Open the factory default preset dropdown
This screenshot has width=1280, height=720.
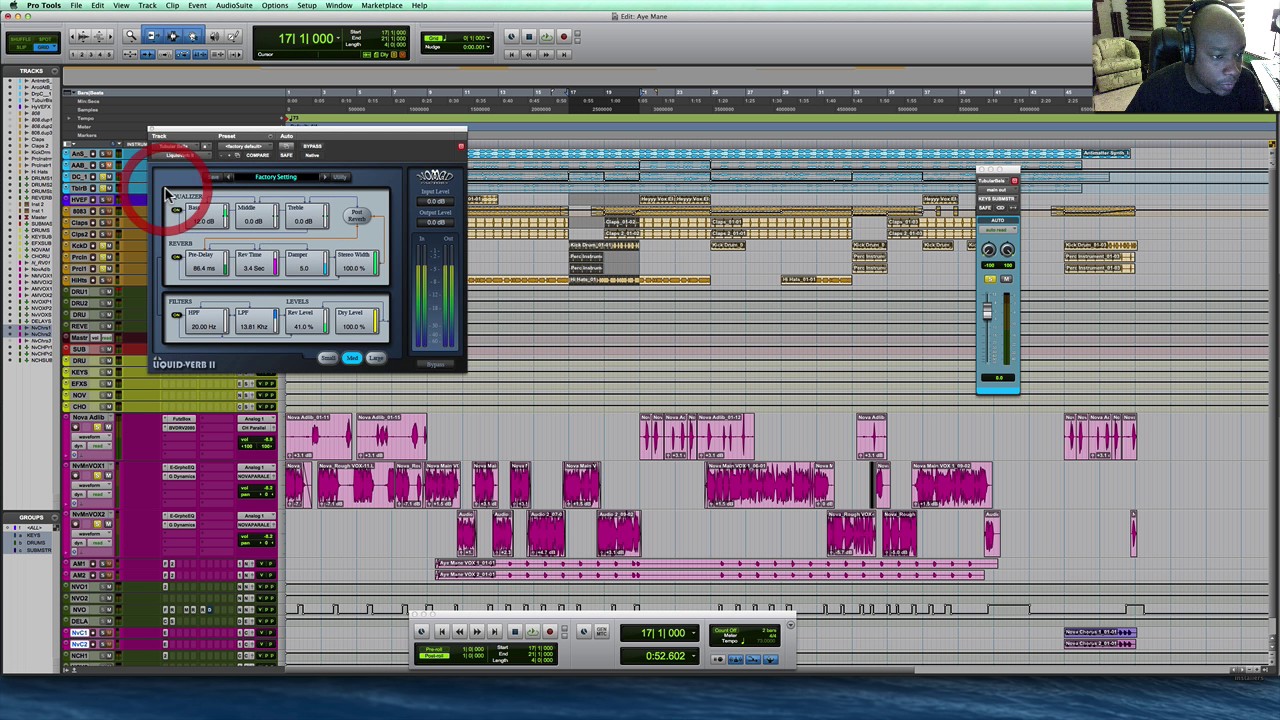click(245, 146)
